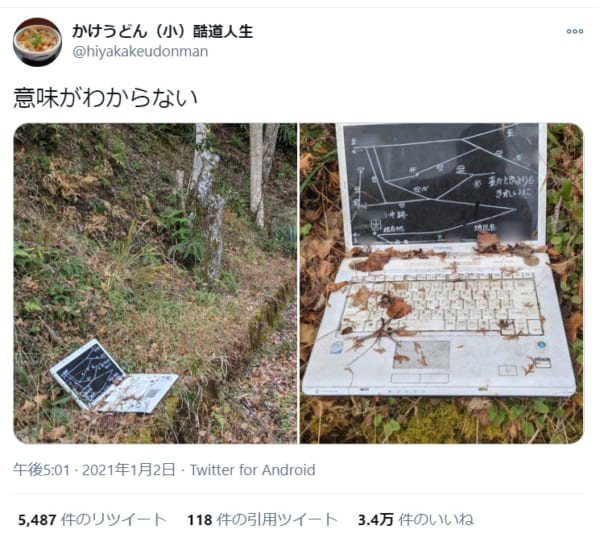The height and width of the screenshot is (538, 600).
Task: Click the tweet text 意味がわからない
Action: [106, 98]
